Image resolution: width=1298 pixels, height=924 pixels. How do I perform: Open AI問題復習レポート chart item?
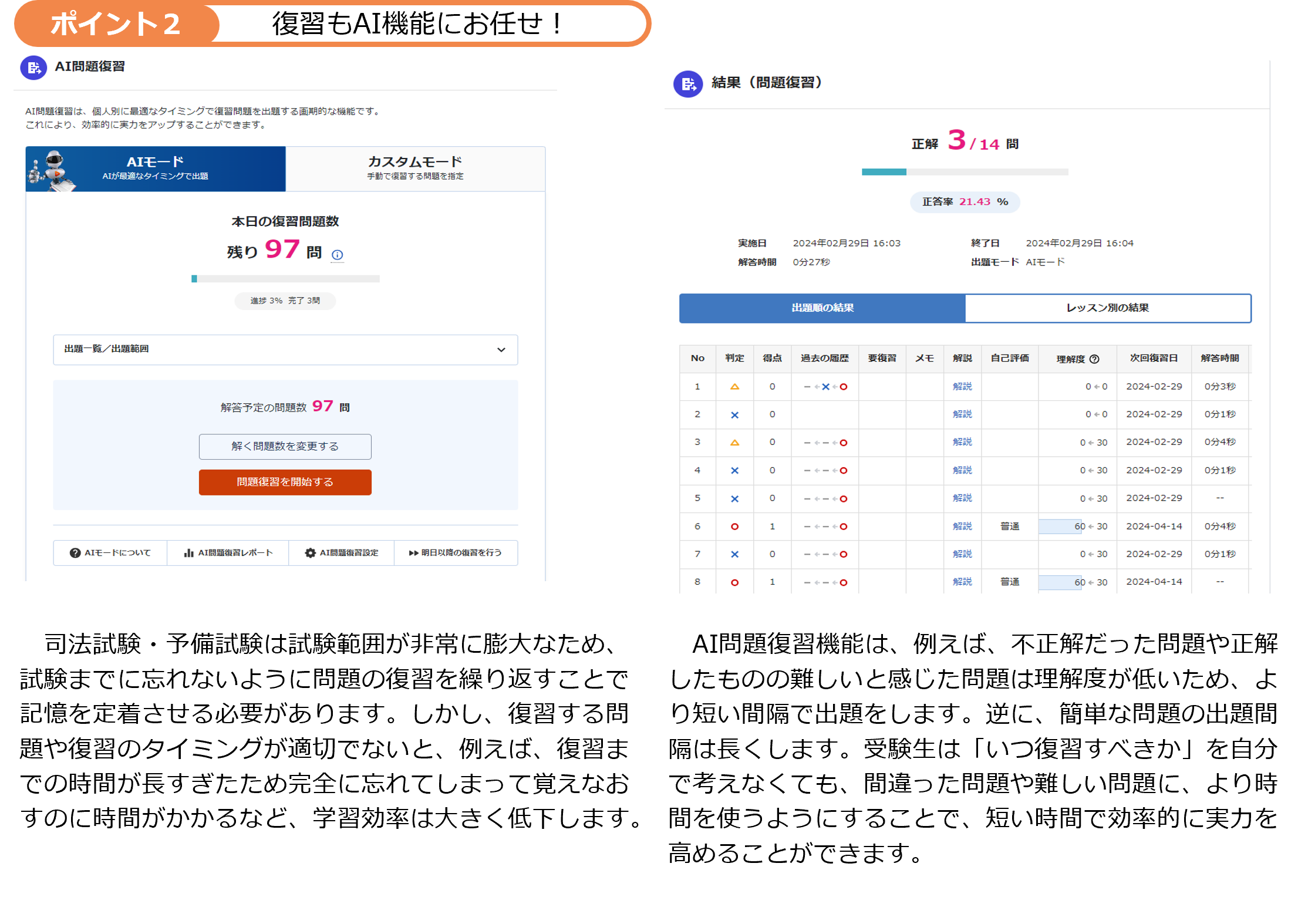point(228,553)
